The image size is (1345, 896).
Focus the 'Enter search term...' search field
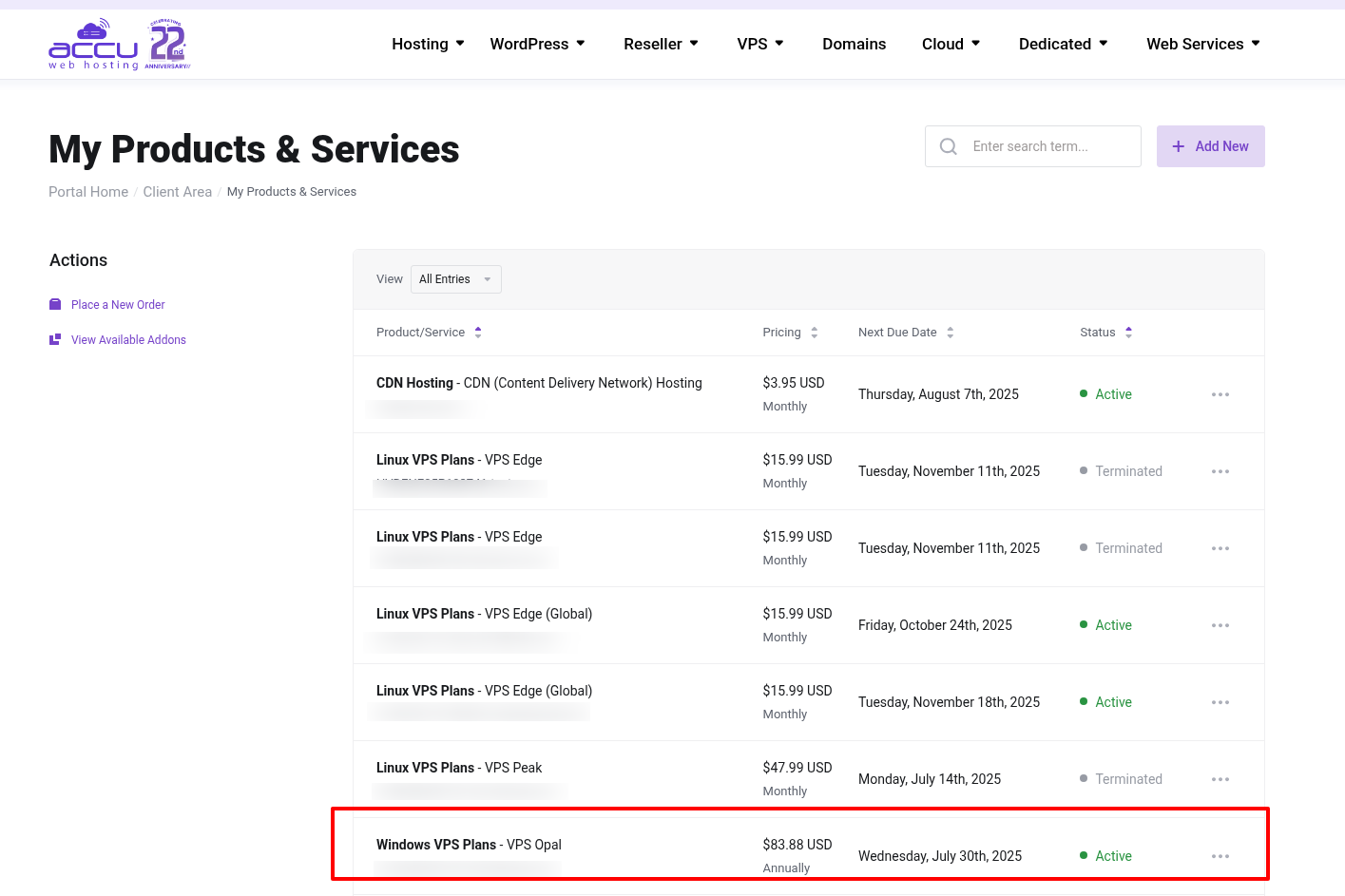(1033, 146)
